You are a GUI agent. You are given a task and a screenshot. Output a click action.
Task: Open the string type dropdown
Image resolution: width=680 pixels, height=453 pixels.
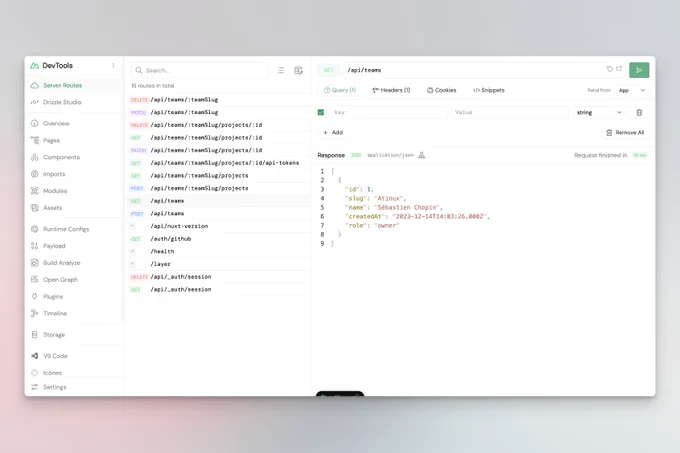click(x=599, y=113)
